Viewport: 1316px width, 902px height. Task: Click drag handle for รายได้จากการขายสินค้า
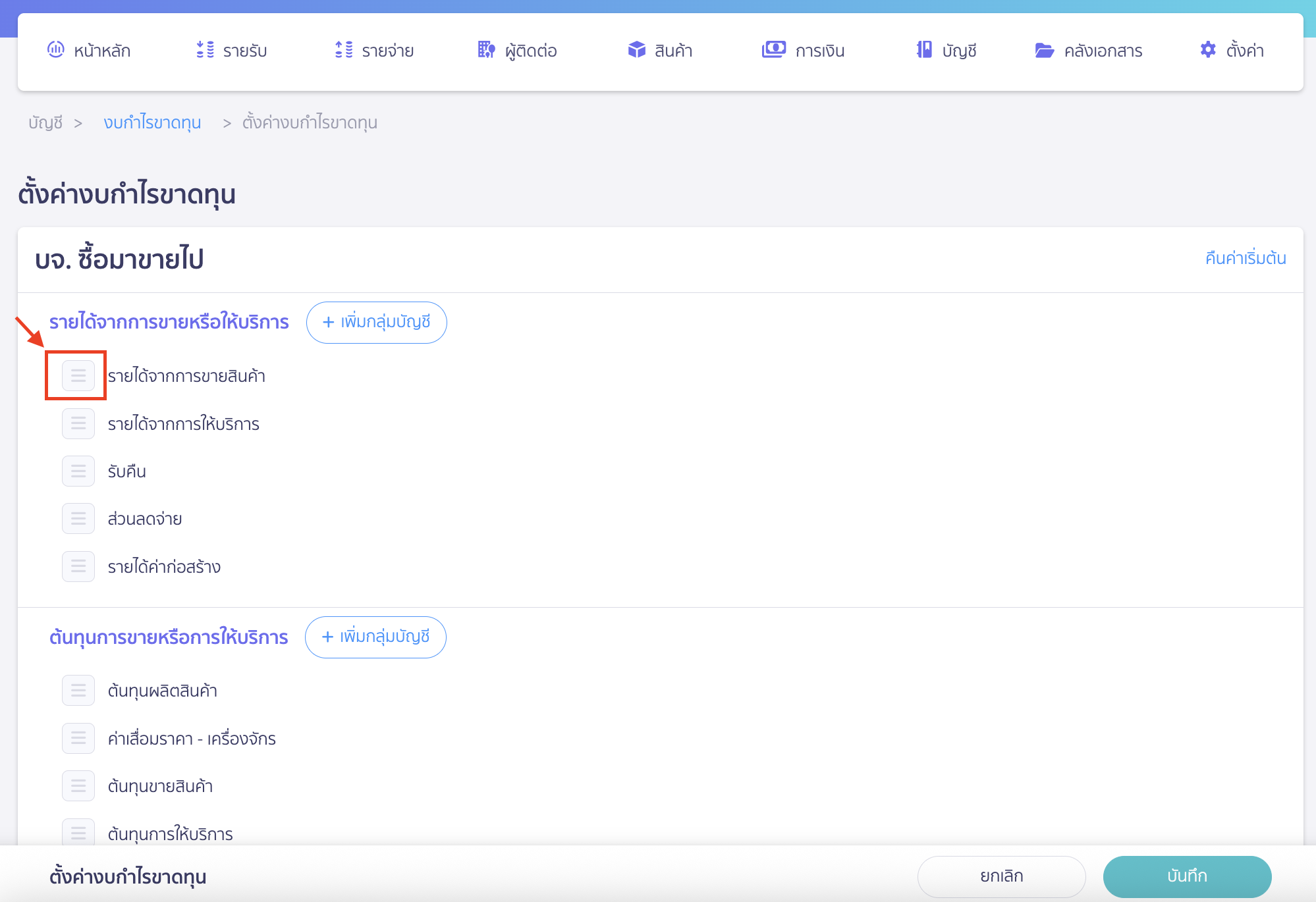pos(78,376)
